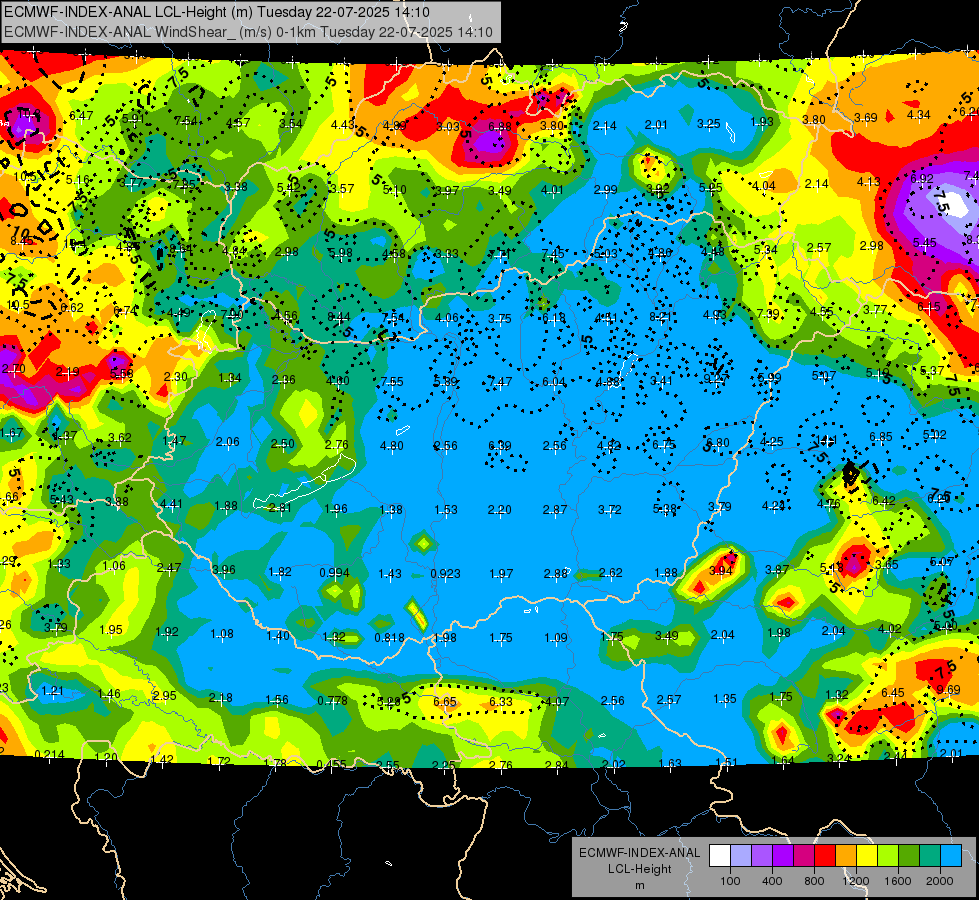
Task: Click the wind shear value 7.55
Action: pyautogui.click(x=392, y=381)
